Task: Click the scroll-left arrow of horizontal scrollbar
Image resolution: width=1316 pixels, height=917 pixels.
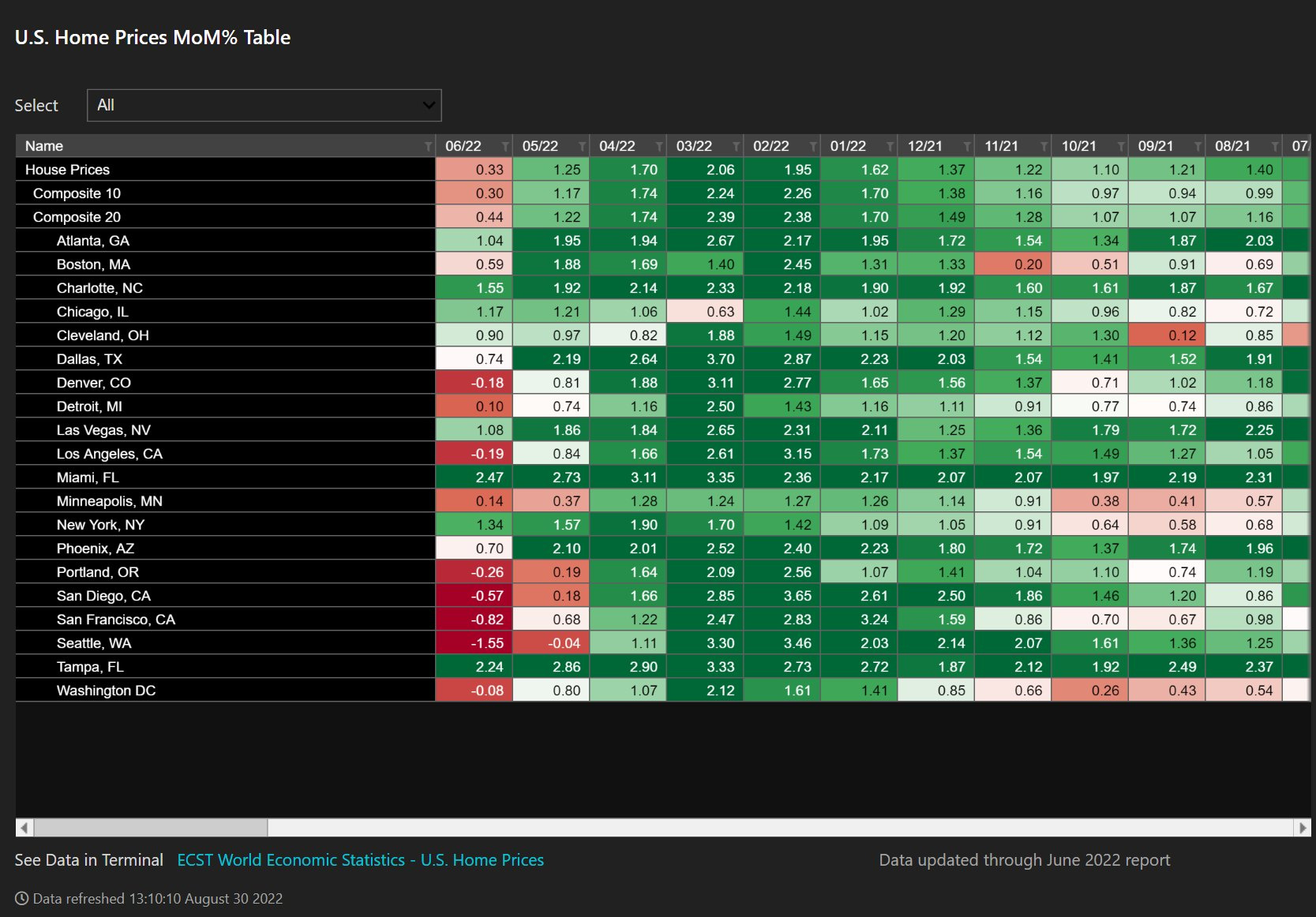Action: [24, 828]
